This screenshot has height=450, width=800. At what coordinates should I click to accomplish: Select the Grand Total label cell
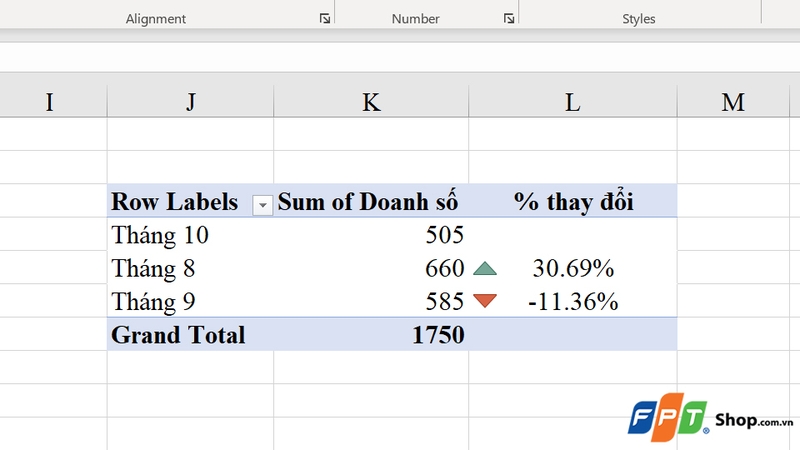click(x=178, y=335)
